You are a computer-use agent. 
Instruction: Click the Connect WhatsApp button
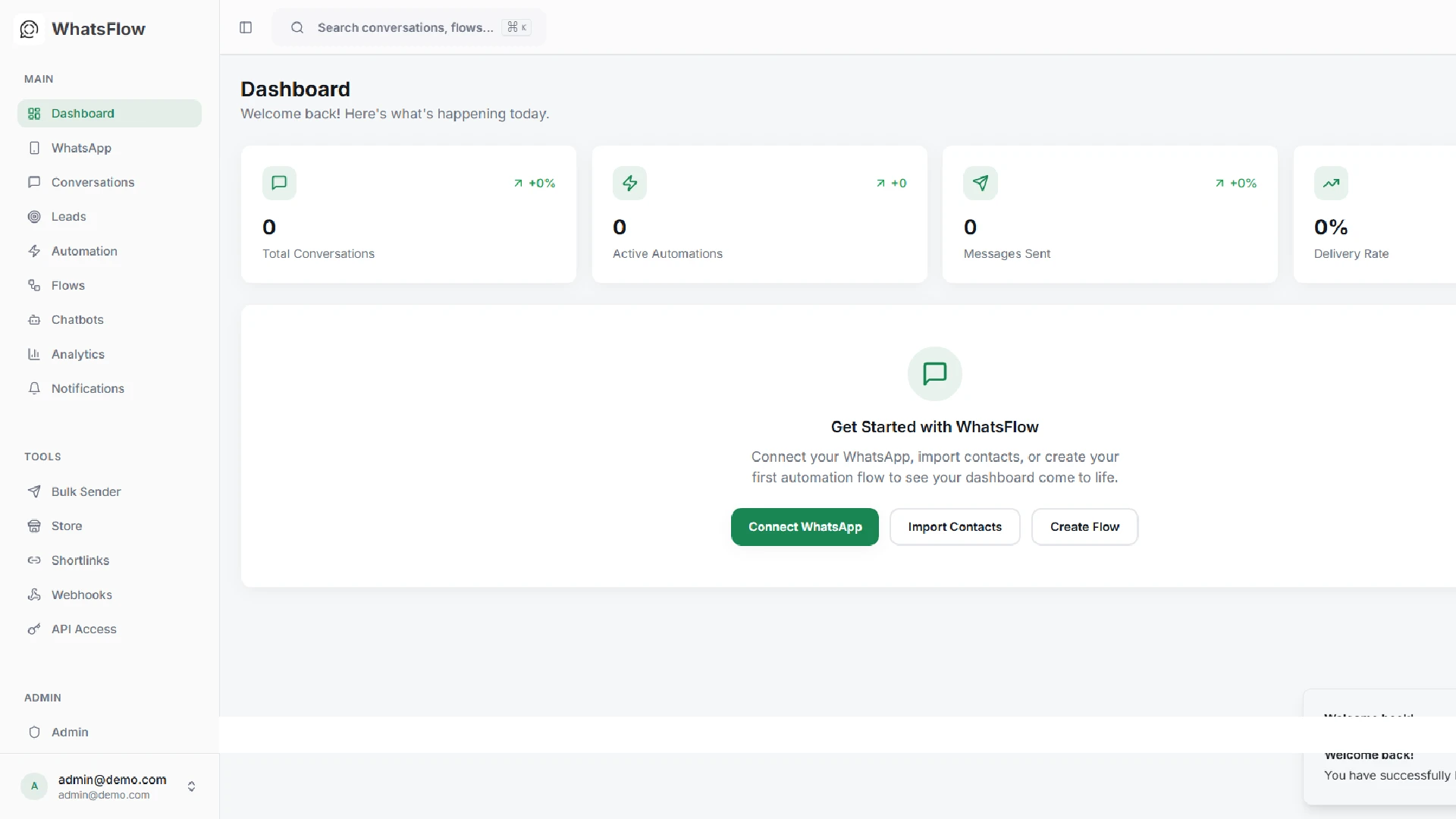tap(805, 527)
